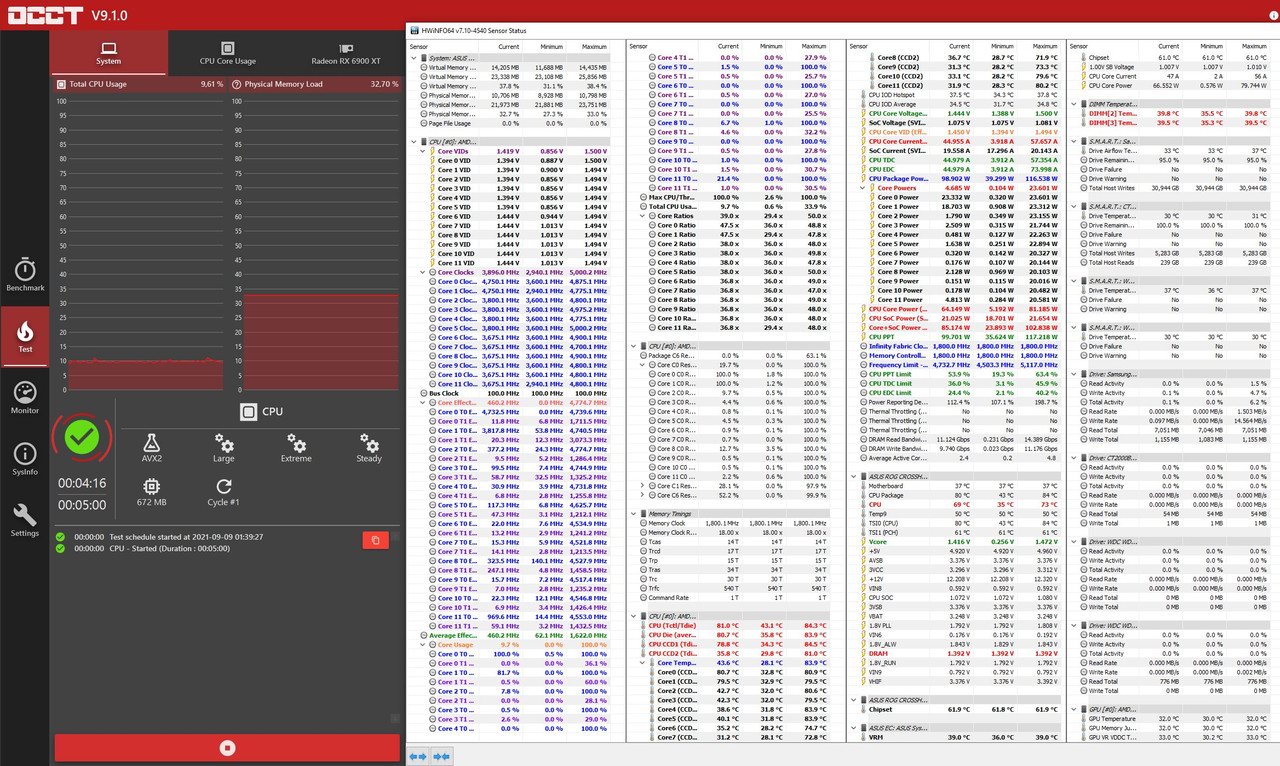This screenshot has height=766, width=1280.
Task: Collapse the Core VIDs tree node
Action: click(422, 151)
